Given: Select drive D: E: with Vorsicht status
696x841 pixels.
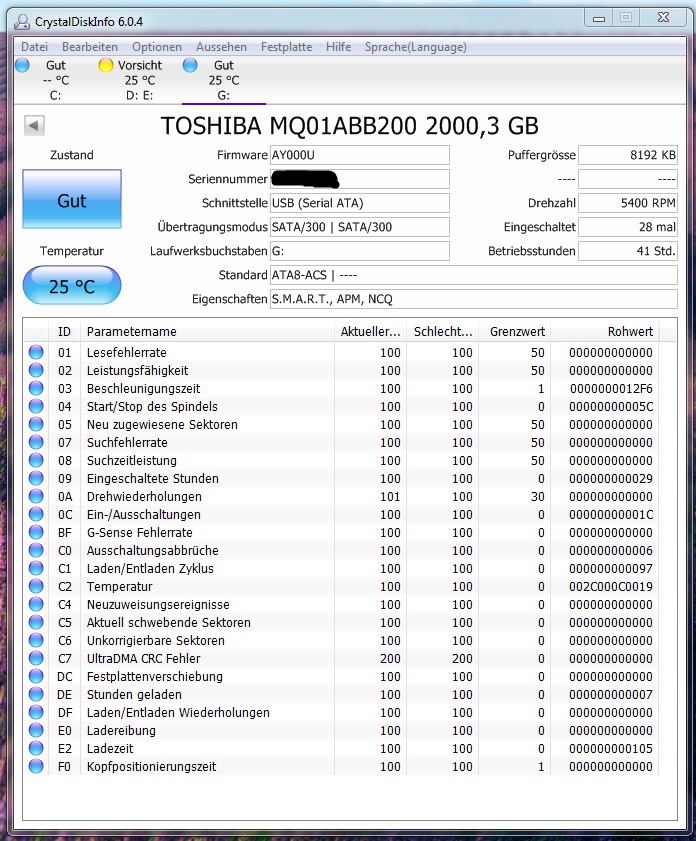Looking at the screenshot, I should coord(139,80).
